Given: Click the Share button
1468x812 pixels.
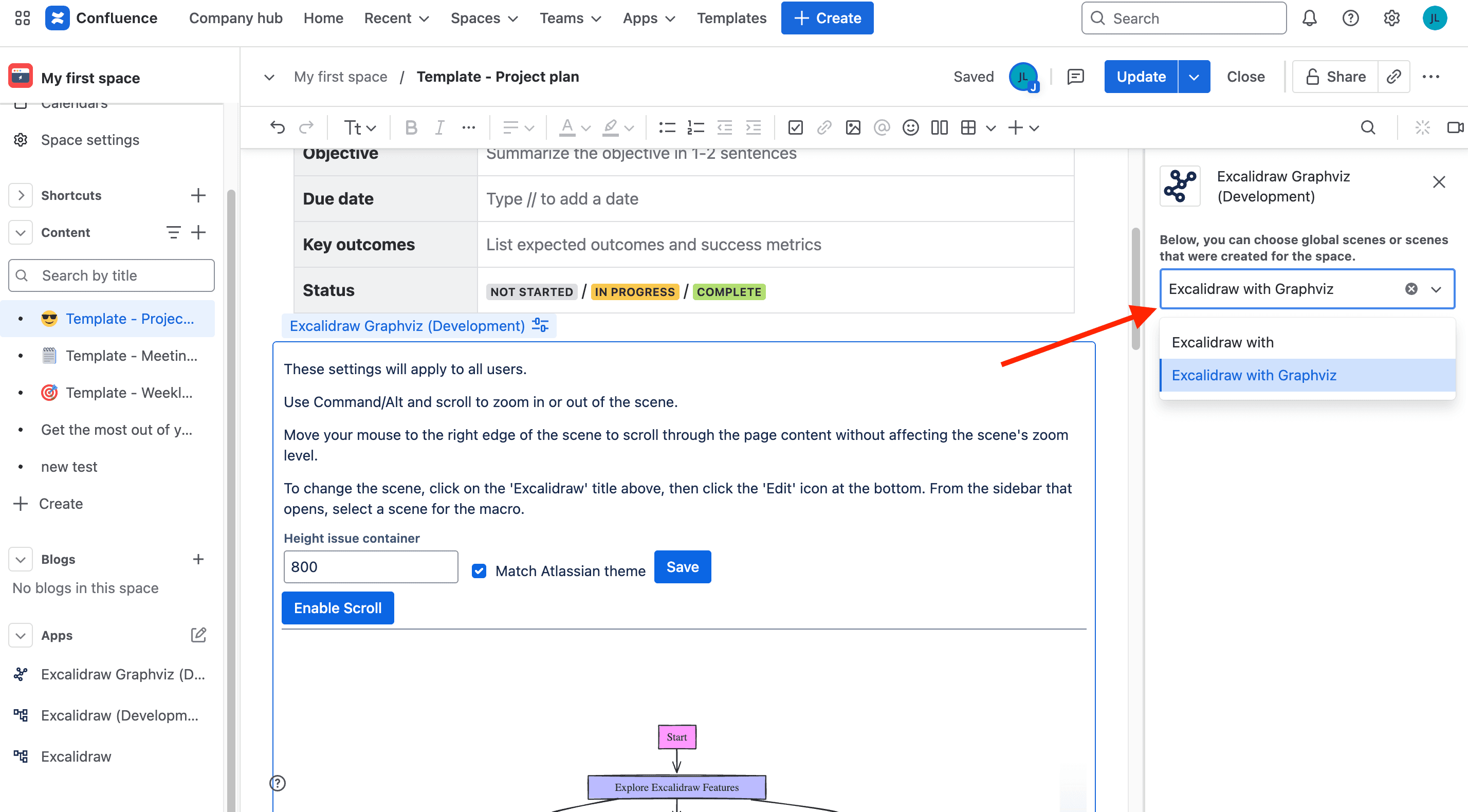Looking at the screenshot, I should 1335,77.
